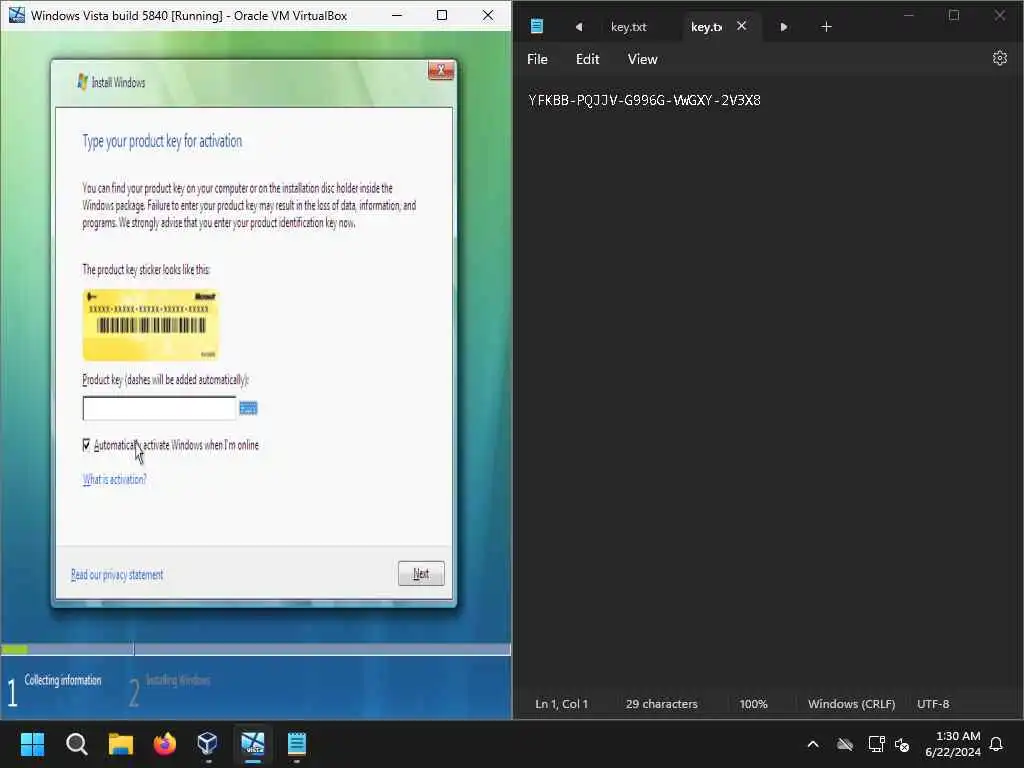Screen dimensions: 1024x768
Task: Open the What is activation? link
Action: point(114,479)
